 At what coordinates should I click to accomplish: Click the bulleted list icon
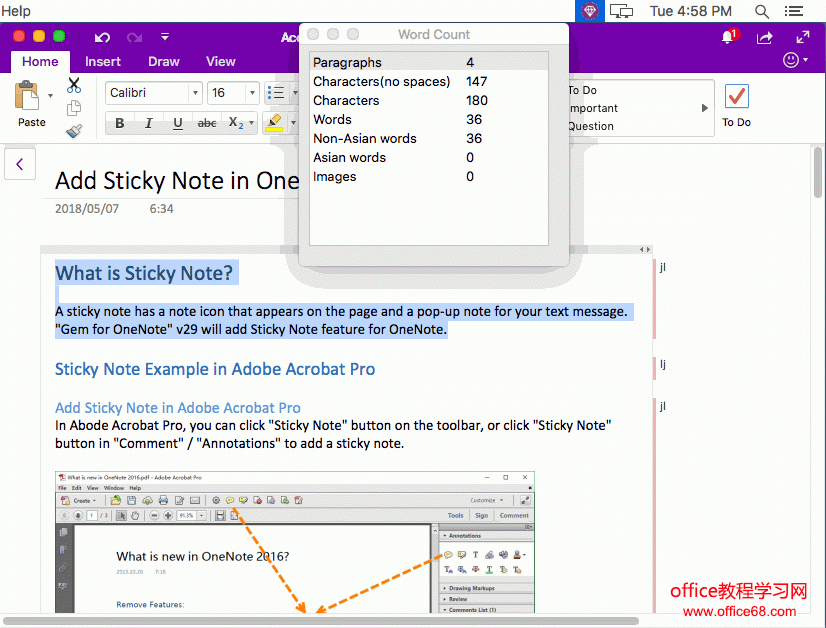tap(276, 93)
